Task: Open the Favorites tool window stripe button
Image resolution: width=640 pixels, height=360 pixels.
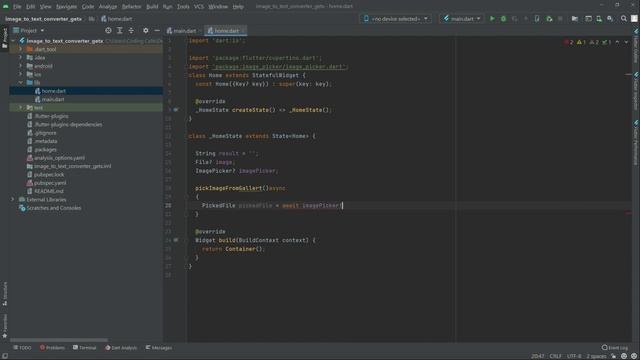Action: pyautogui.click(x=4, y=326)
